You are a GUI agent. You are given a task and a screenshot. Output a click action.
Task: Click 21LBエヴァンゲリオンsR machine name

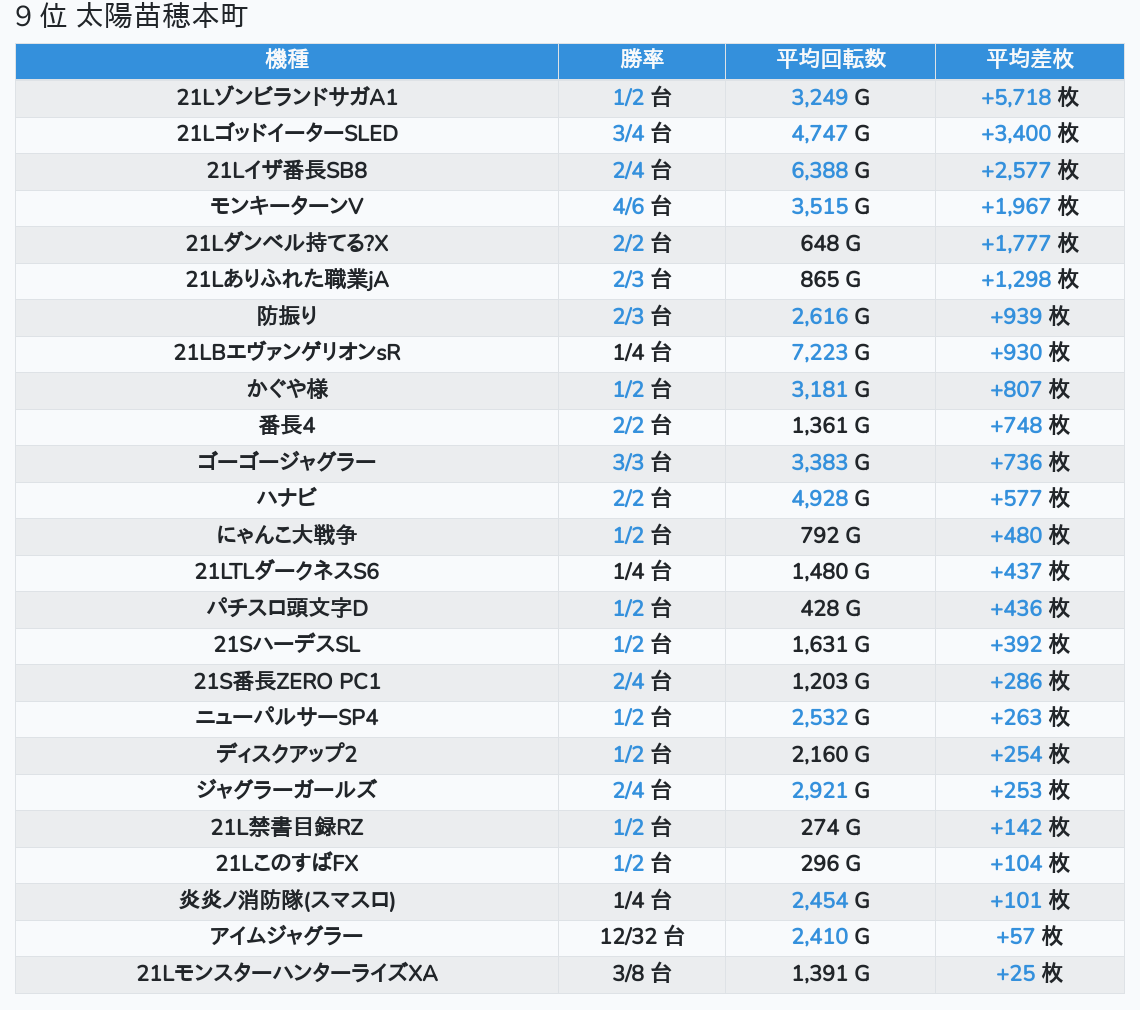[286, 353]
